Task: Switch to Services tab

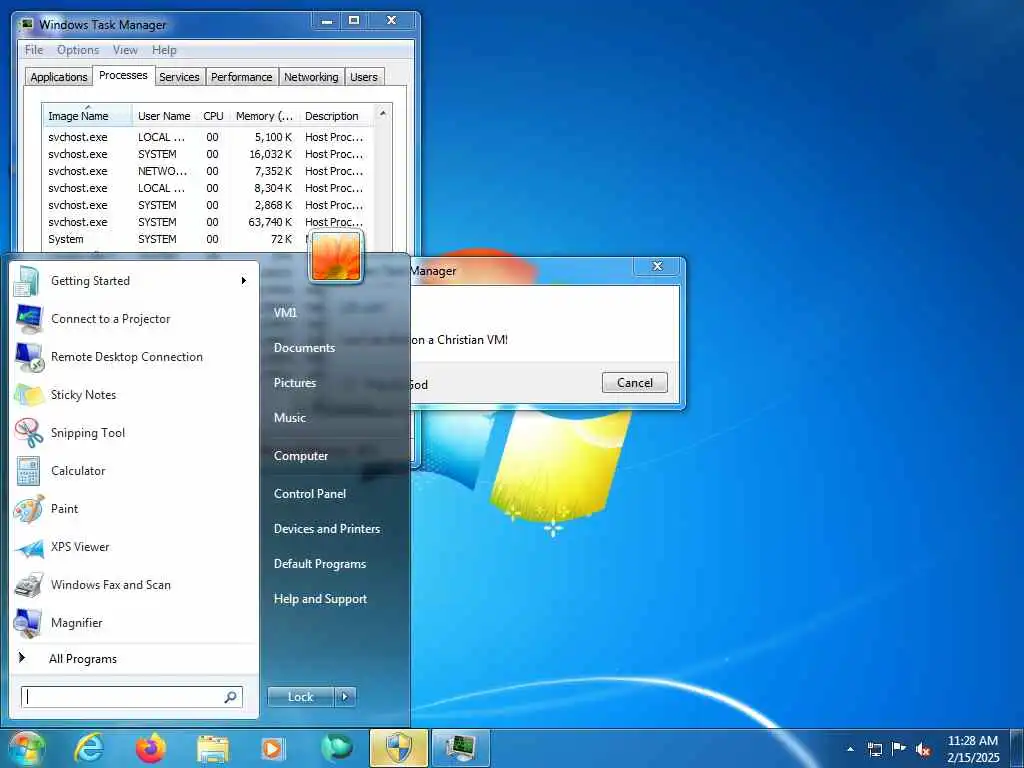Action: [x=179, y=77]
